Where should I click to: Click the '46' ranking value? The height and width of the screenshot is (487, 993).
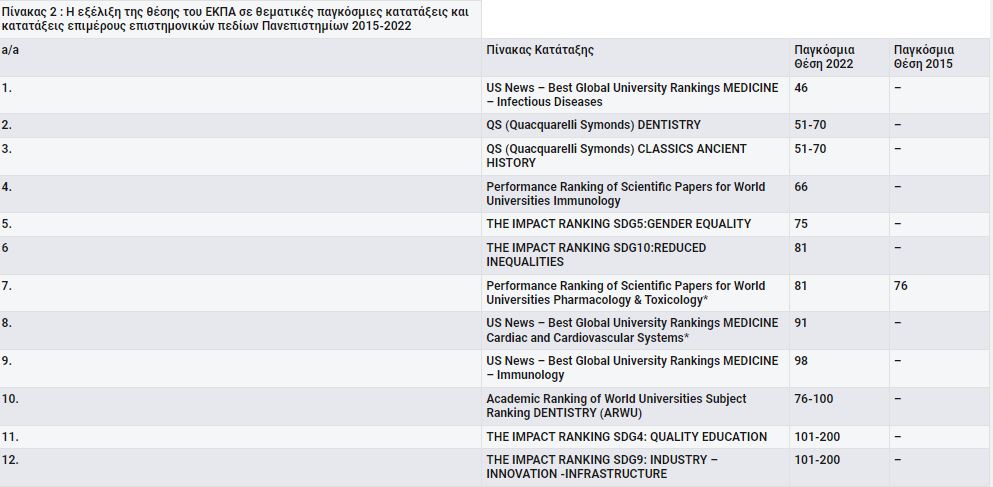[801, 88]
